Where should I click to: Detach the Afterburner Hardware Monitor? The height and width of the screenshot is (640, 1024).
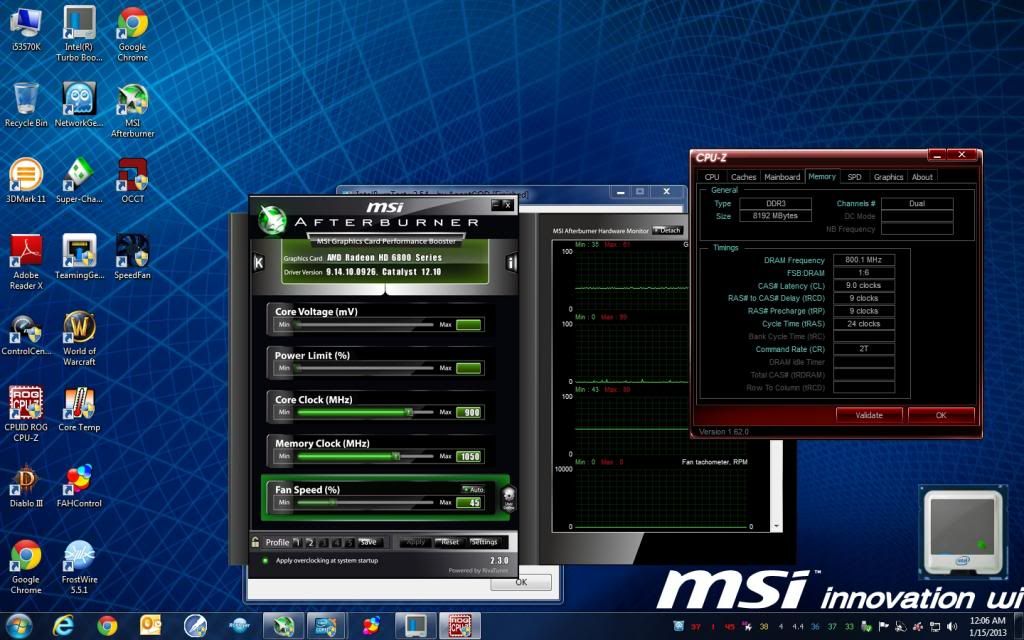point(667,231)
